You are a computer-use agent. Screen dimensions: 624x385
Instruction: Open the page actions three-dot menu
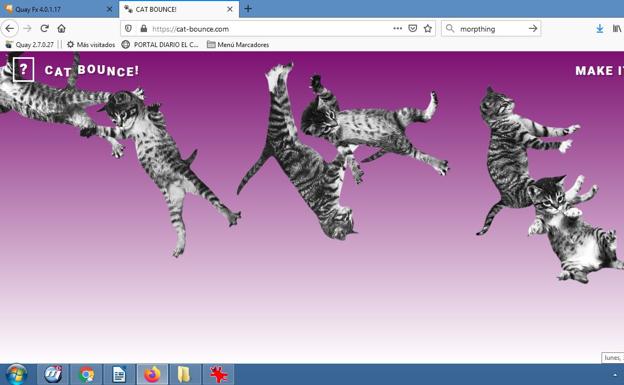tap(397, 28)
